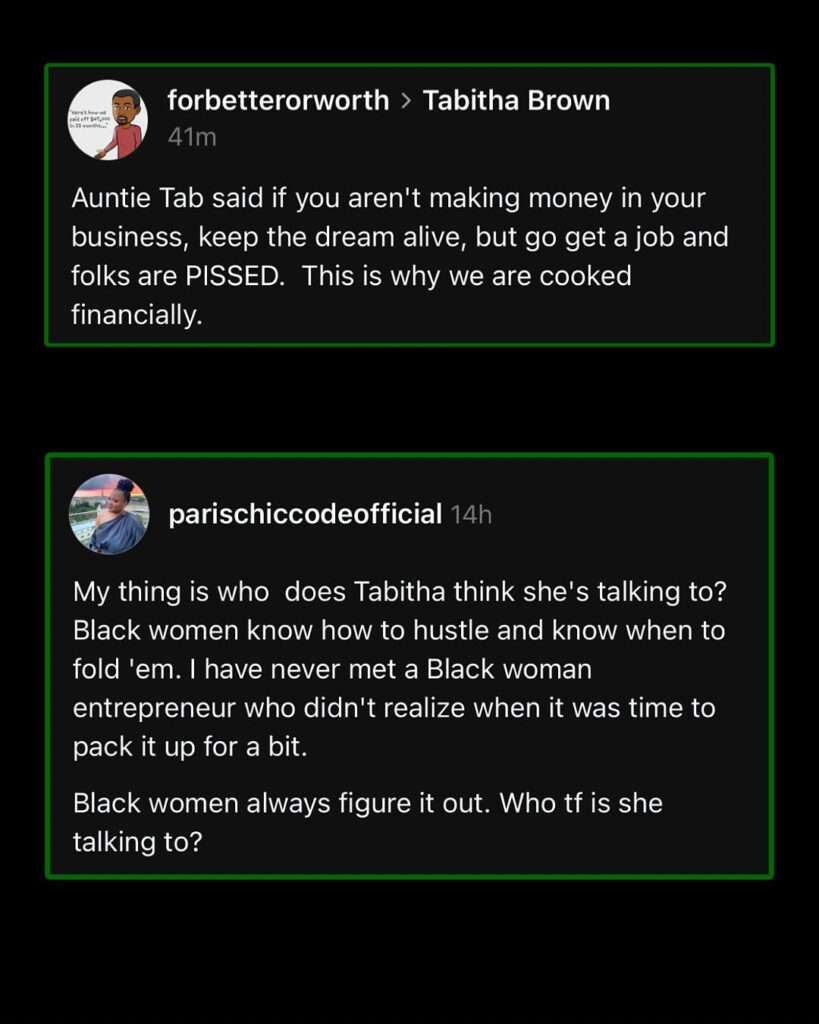
Task: Open forbetterorworth's cartoon profile avatar
Action: [108, 120]
